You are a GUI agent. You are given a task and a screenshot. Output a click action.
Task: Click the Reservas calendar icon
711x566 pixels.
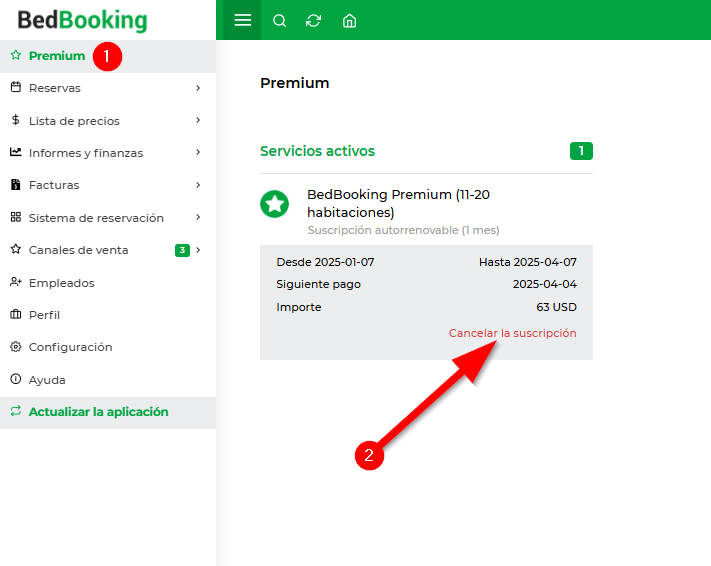pyautogui.click(x=16, y=87)
